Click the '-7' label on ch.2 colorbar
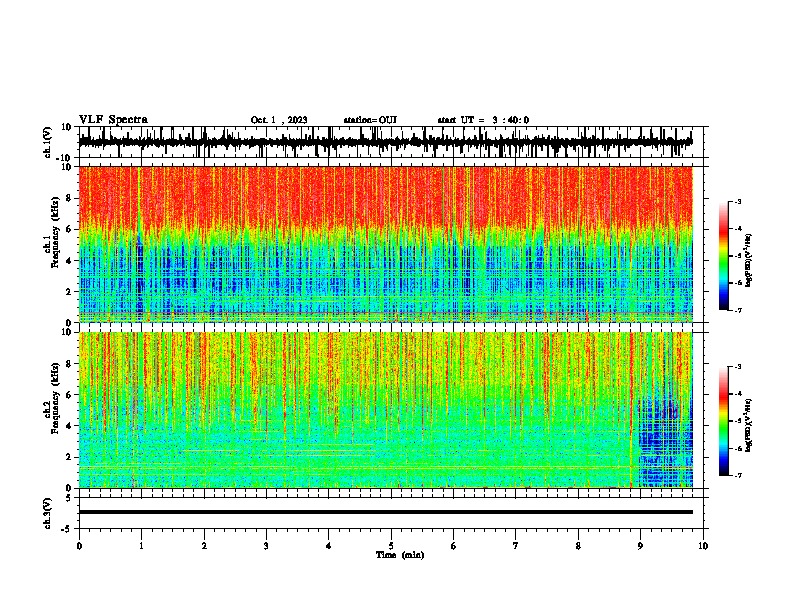This screenshot has width=792, height=612. tap(737, 475)
